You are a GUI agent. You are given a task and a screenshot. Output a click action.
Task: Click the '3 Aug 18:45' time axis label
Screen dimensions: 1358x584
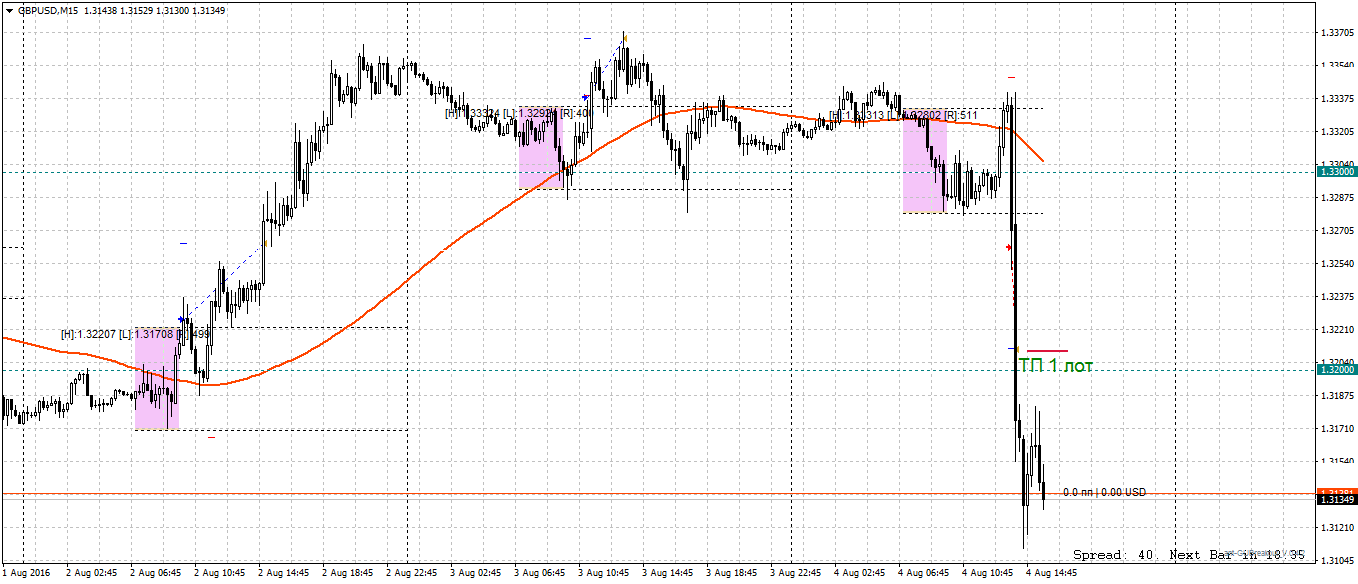tap(732, 573)
